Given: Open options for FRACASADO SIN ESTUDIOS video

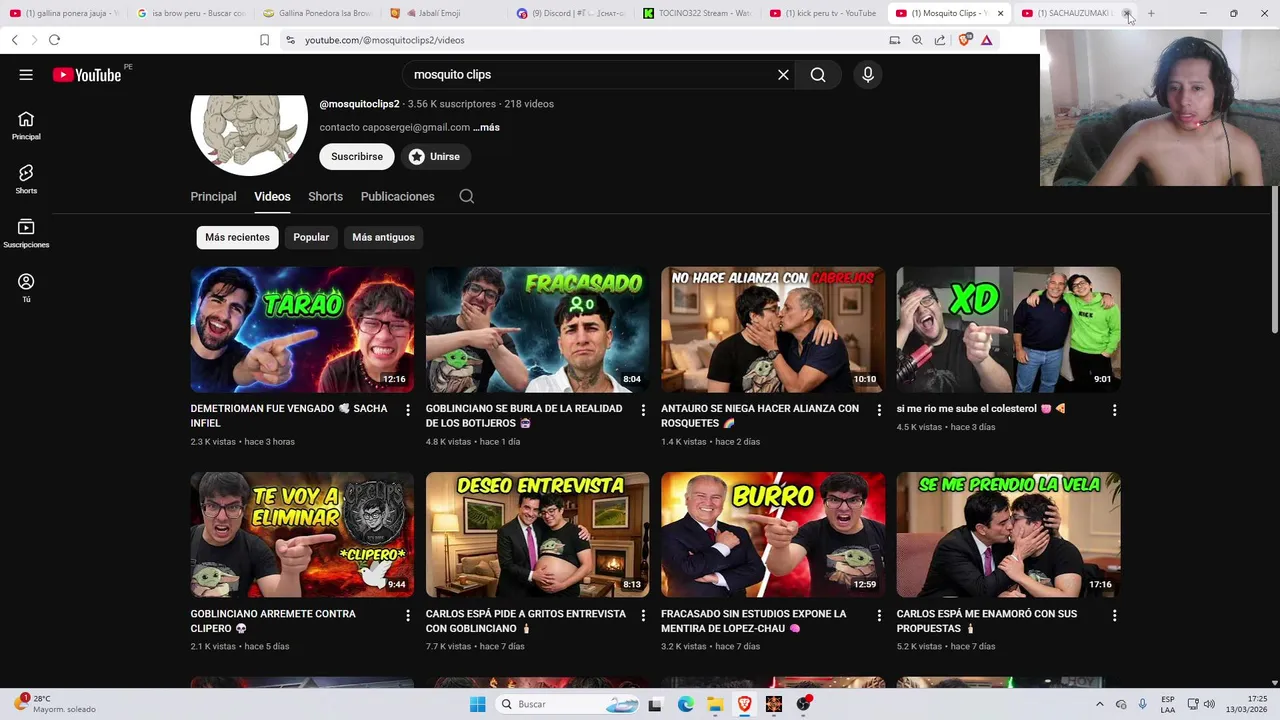Looking at the screenshot, I should (879, 616).
